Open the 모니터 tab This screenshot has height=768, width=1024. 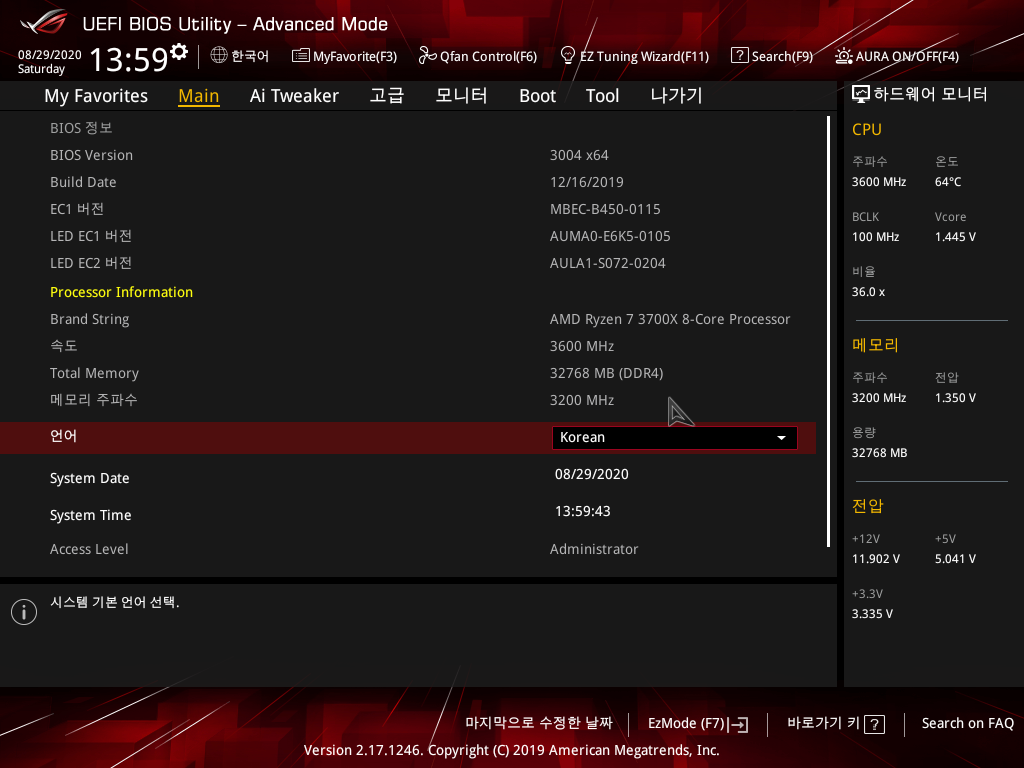click(461, 96)
